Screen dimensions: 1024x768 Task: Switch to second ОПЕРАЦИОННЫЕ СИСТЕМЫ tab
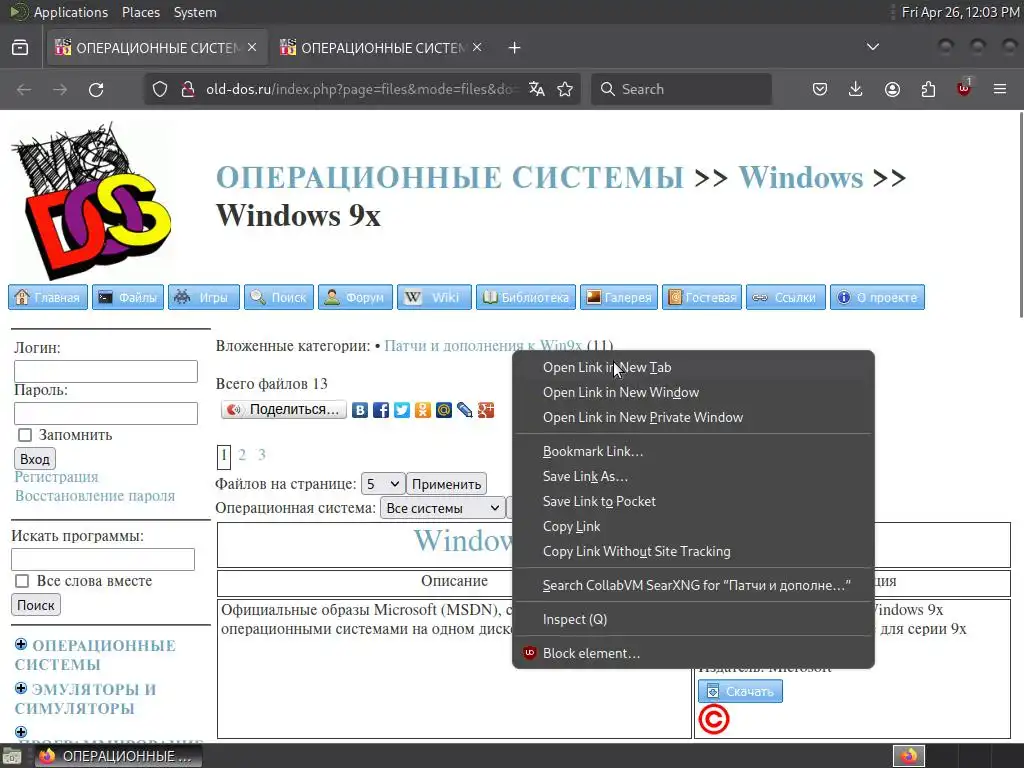pos(382,48)
